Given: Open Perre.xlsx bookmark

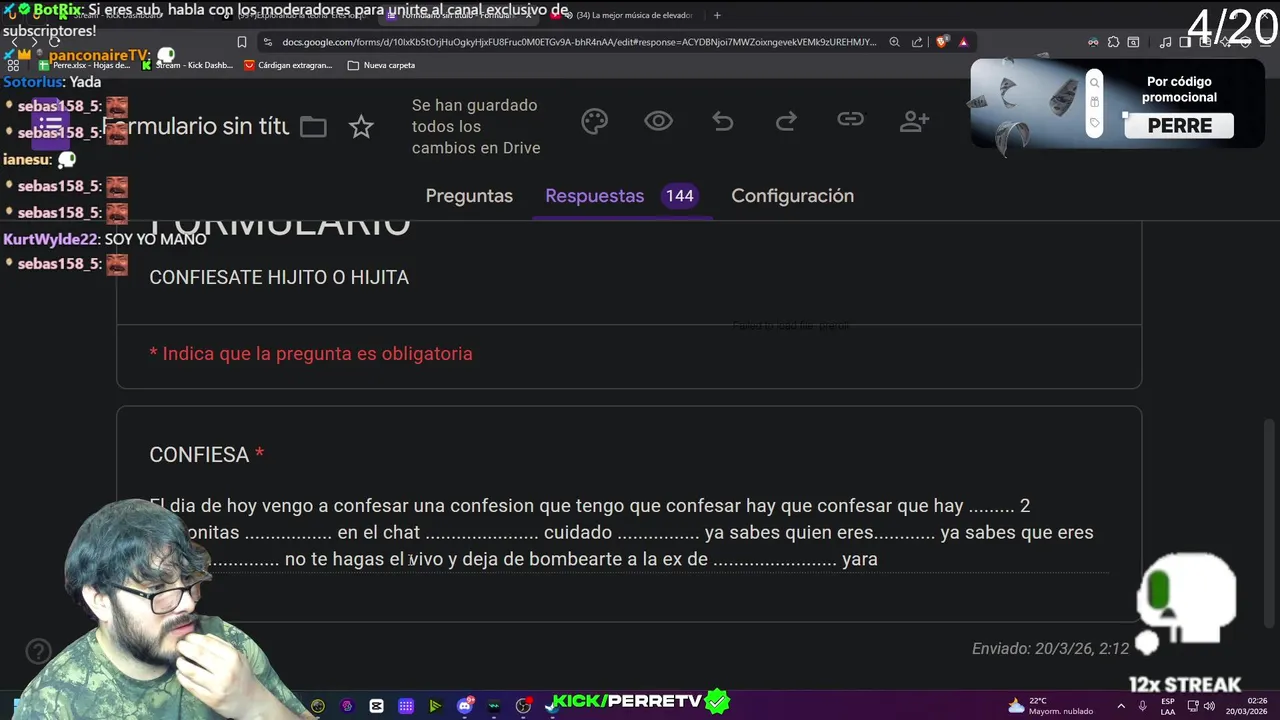Looking at the screenshot, I should [x=86, y=65].
